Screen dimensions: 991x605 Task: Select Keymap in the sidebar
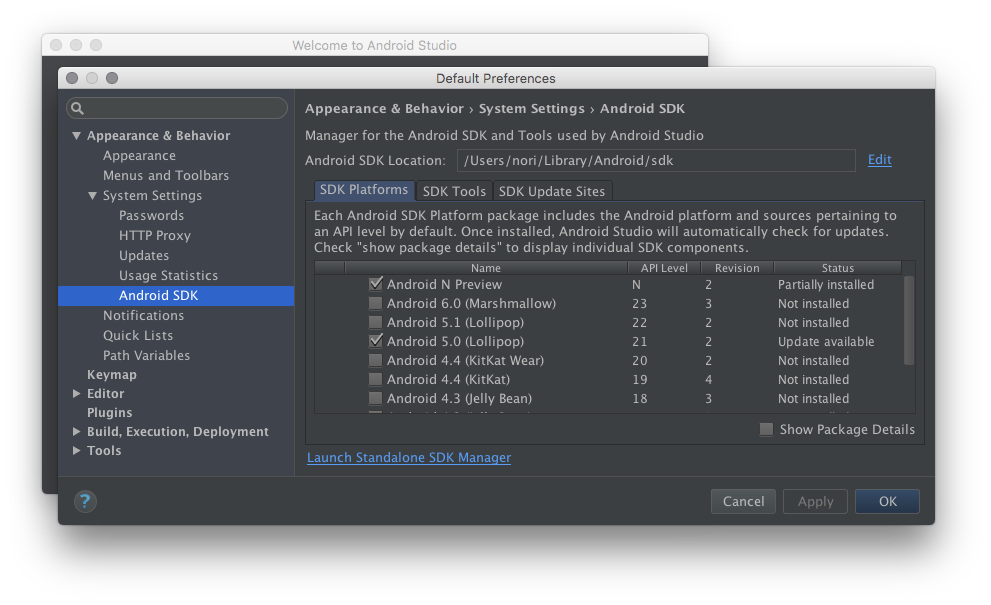pyautogui.click(x=112, y=375)
